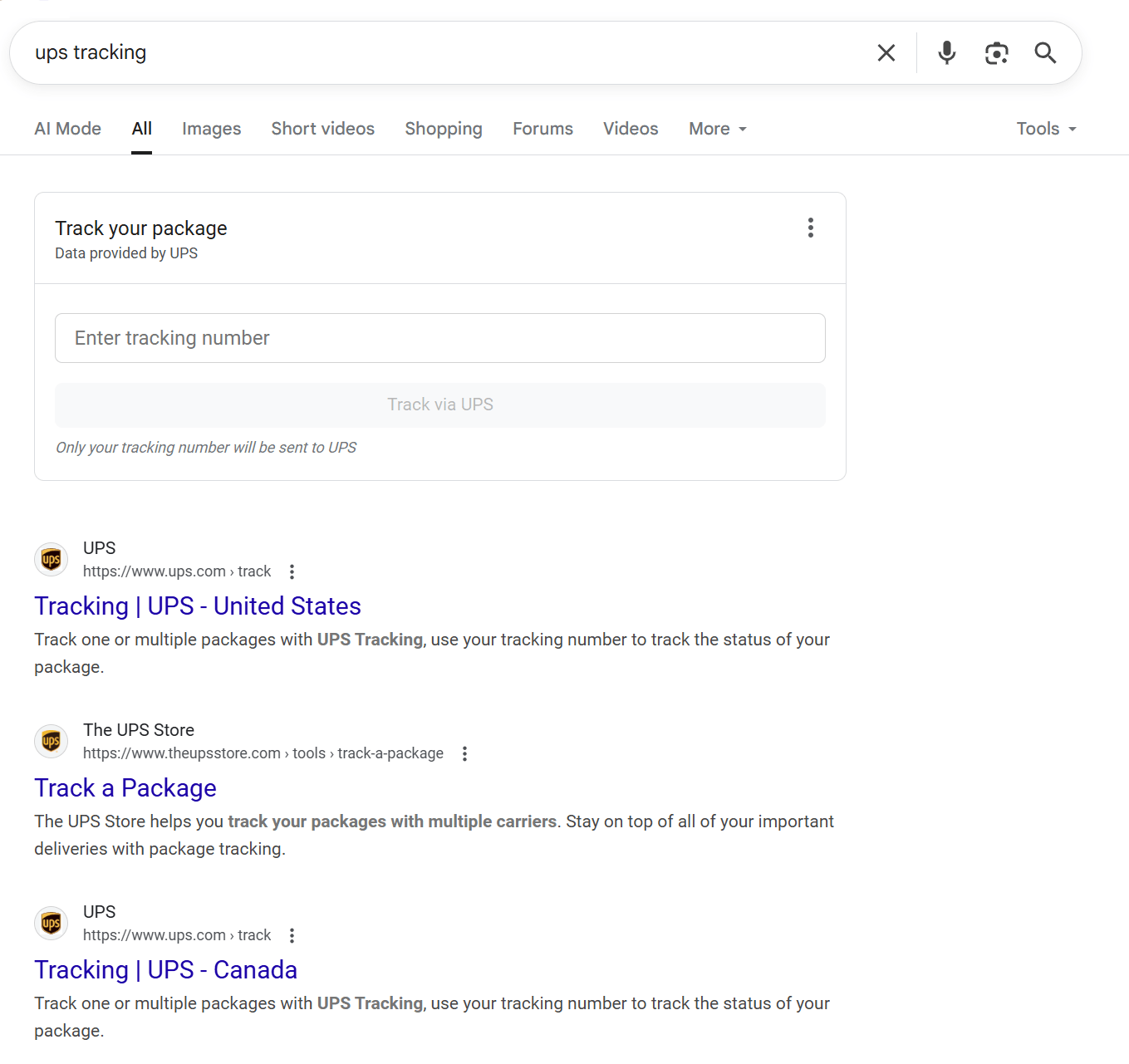Click the Enter tracking number field
This screenshot has width=1129, height=1064.
(x=440, y=338)
